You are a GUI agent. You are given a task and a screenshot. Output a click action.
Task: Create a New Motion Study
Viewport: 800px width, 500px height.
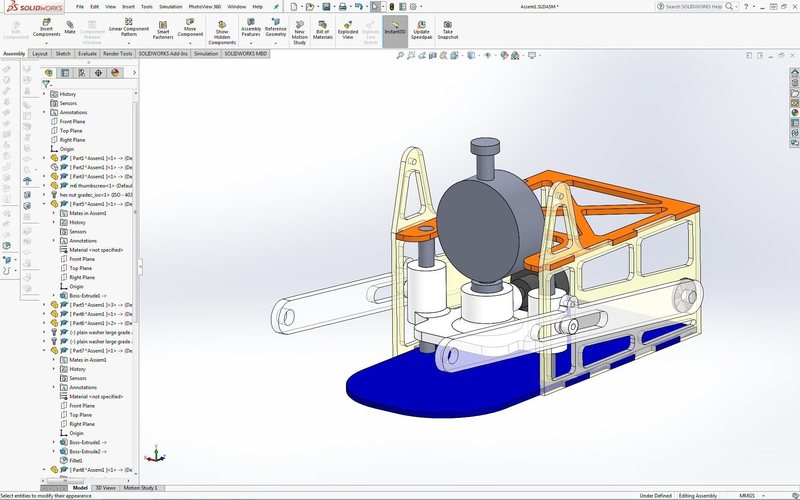[x=299, y=32]
